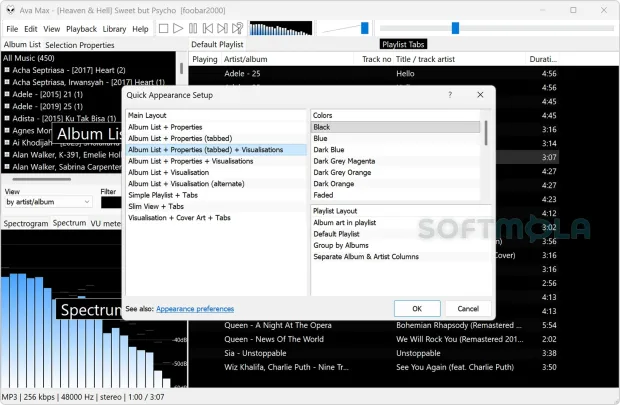Image resolution: width=620 pixels, height=405 pixels.
Task: Open the Edit menu
Action: (30, 29)
